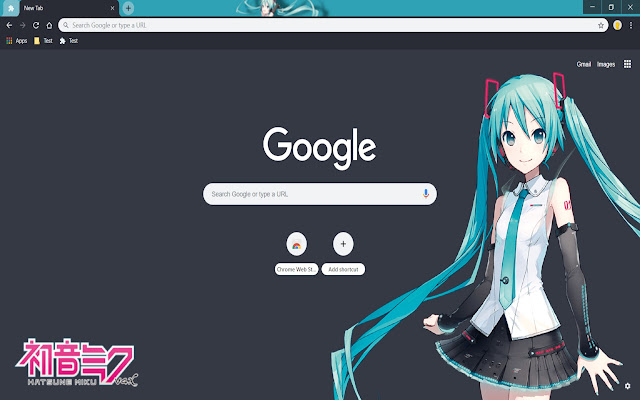Screen dimensions: 640x400
Task: Open the Test bookmark folder
Action: (43, 41)
